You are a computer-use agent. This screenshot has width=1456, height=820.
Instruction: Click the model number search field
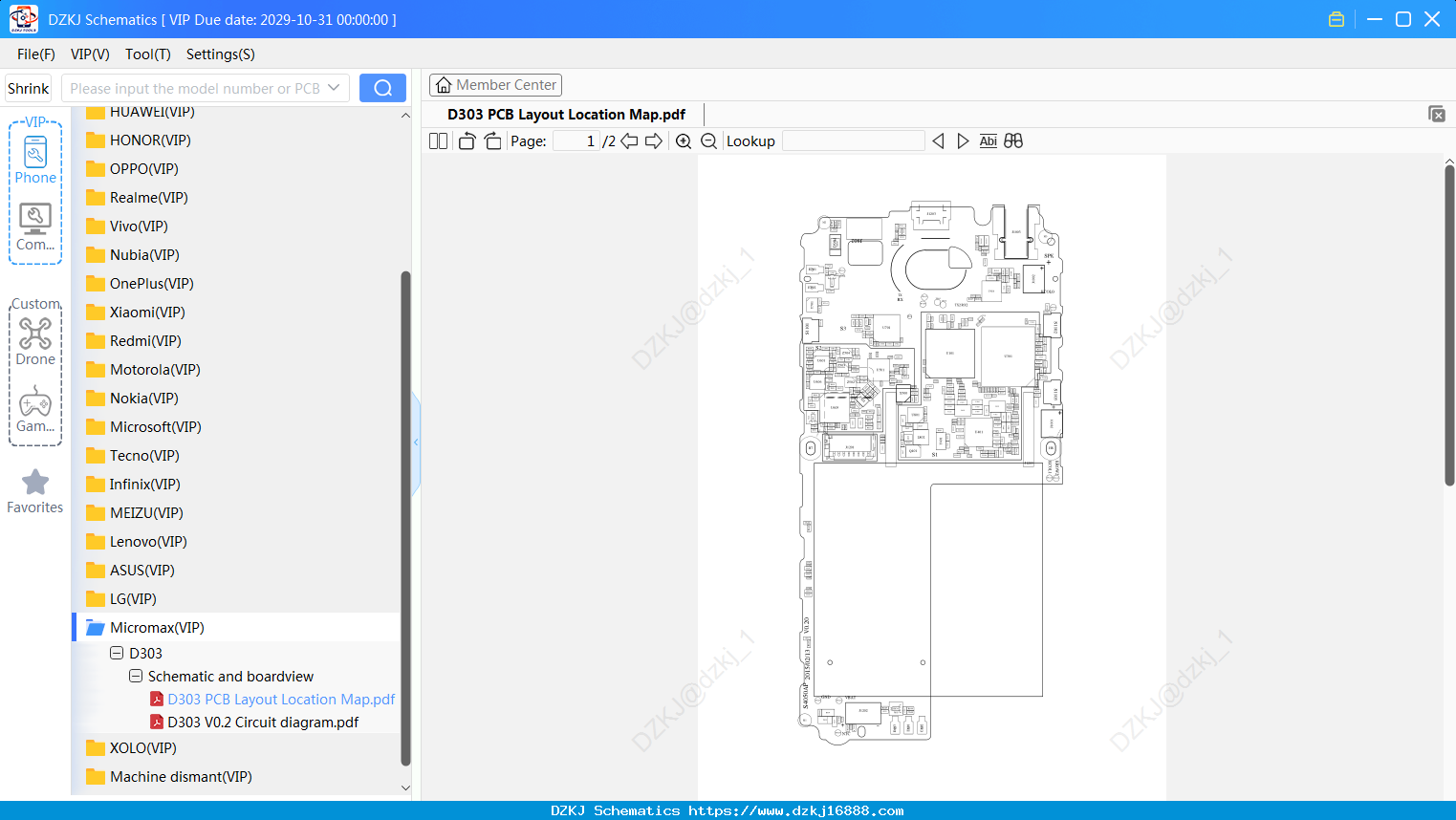[194, 88]
